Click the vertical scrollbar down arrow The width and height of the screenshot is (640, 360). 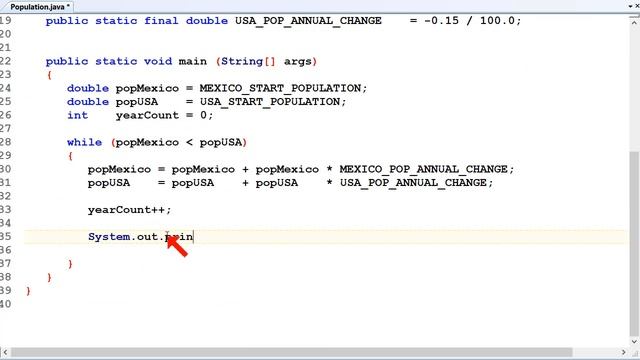tap(634, 342)
